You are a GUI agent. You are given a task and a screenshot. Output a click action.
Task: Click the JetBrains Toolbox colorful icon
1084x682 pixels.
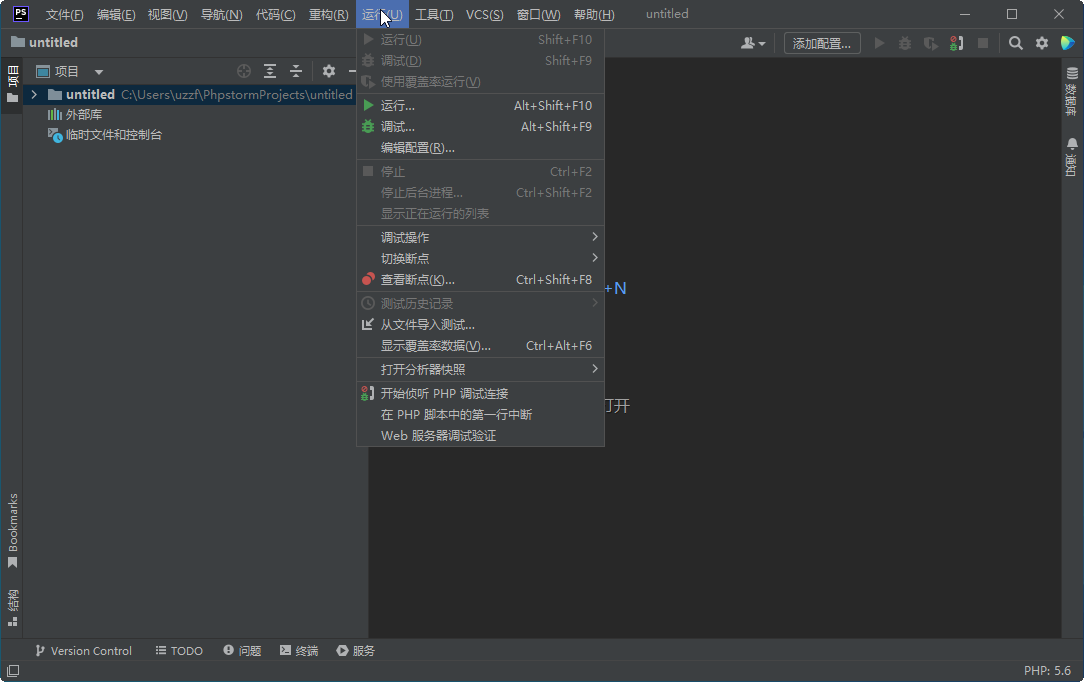point(1067,44)
